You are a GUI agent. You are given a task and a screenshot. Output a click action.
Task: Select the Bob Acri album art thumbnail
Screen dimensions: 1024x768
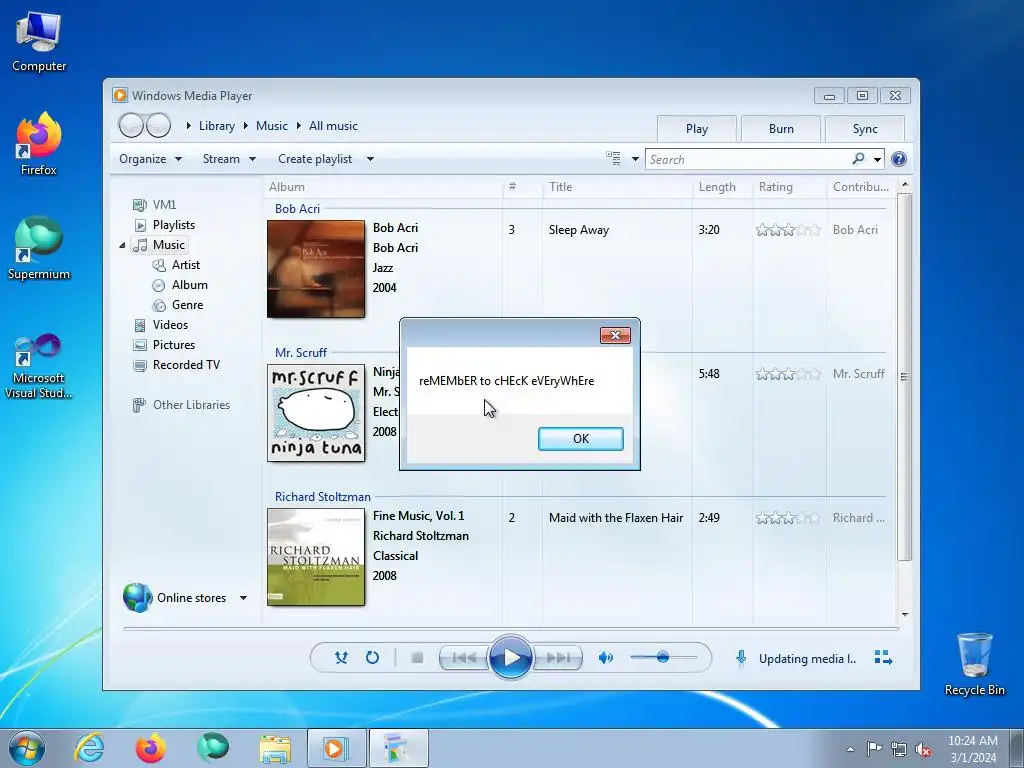[x=316, y=269]
